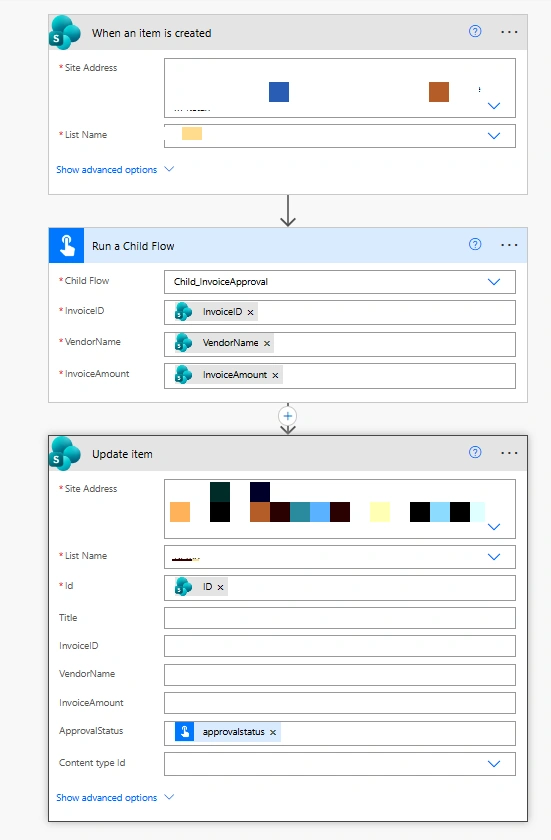Click the InvoiceID field in Update item
Screen dimensions: 551x840
[339, 646]
